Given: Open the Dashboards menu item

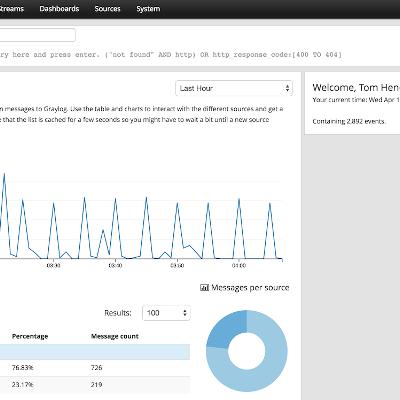Looking at the screenshot, I should (x=59, y=9).
